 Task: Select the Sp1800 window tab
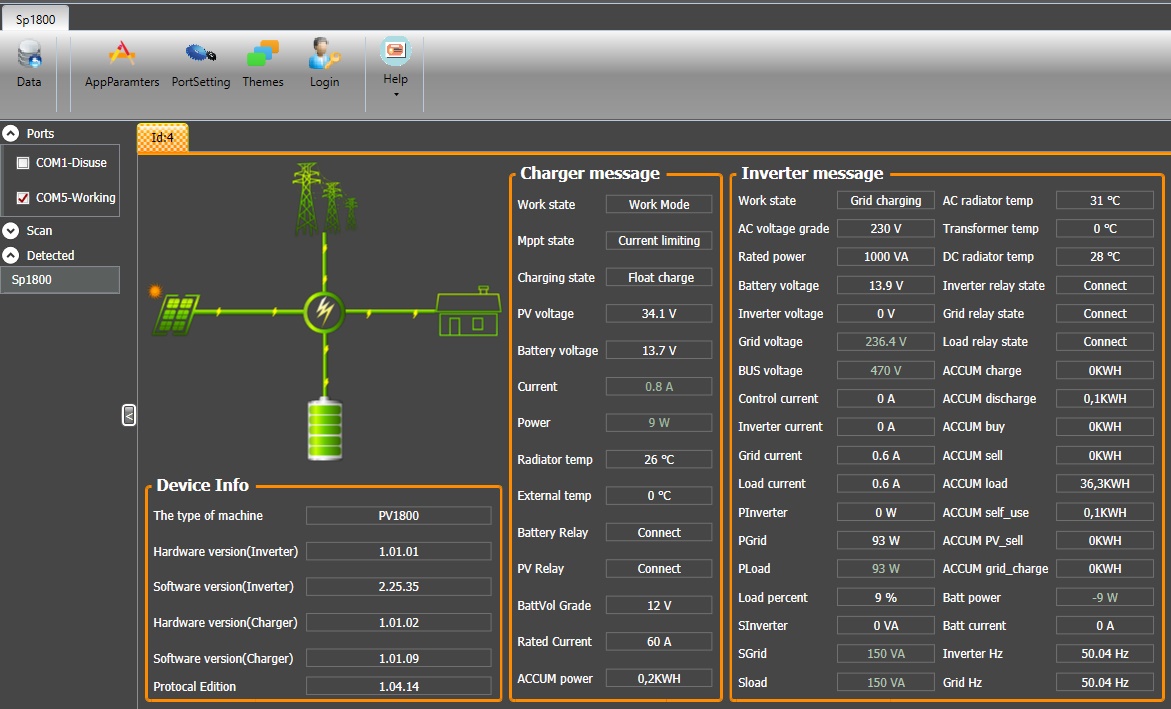point(35,19)
